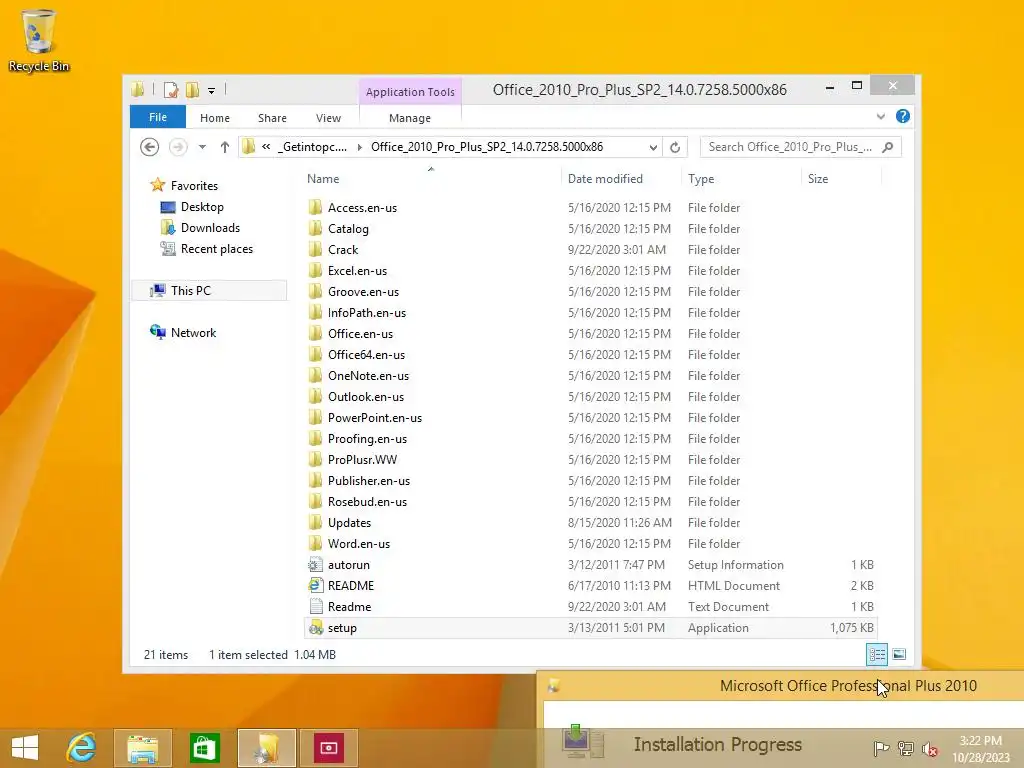Image resolution: width=1024 pixels, height=768 pixels.
Task: Go forward with the Forward arrow
Action: tap(178, 147)
